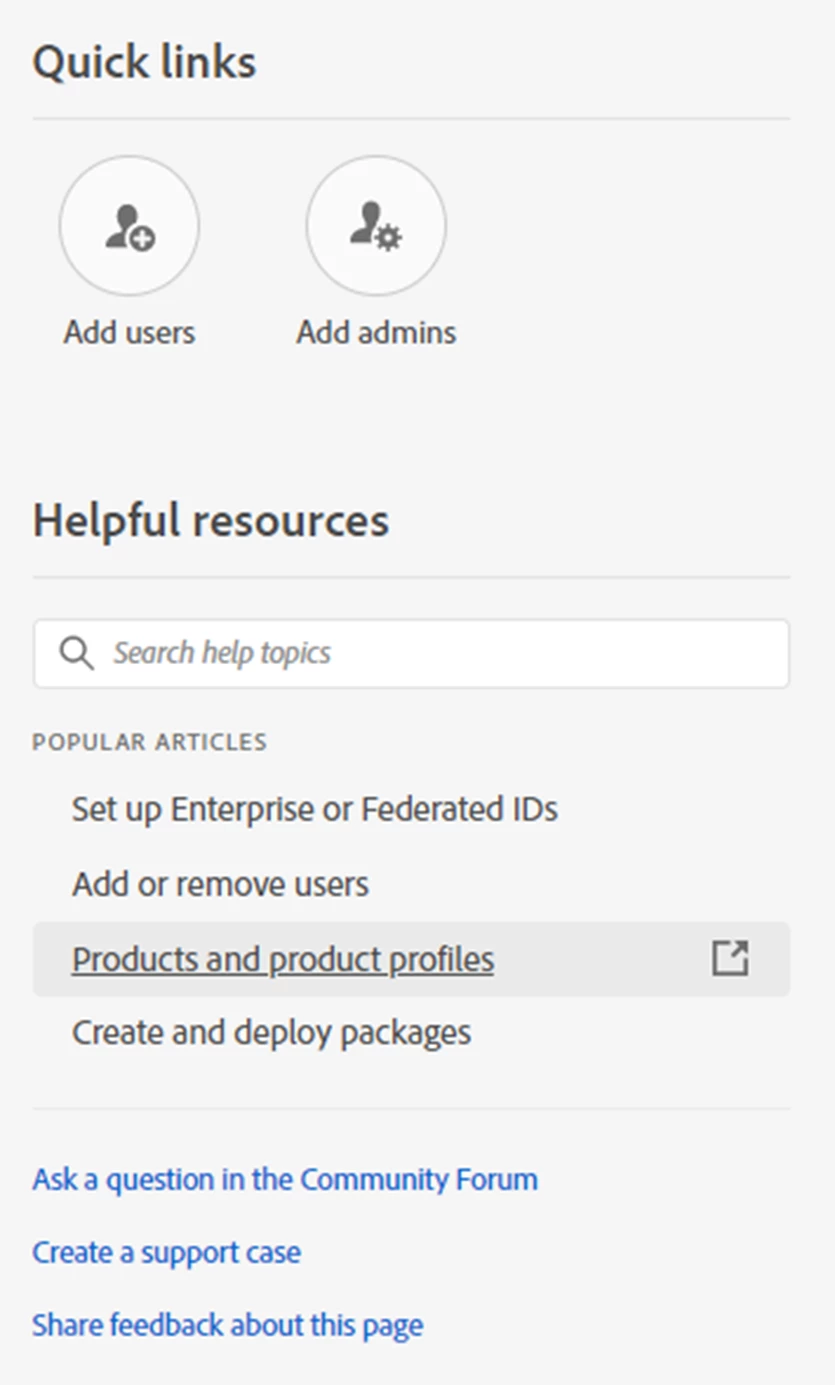
Task: Ask a question in the Community Forum
Action: click(285, 1179)
